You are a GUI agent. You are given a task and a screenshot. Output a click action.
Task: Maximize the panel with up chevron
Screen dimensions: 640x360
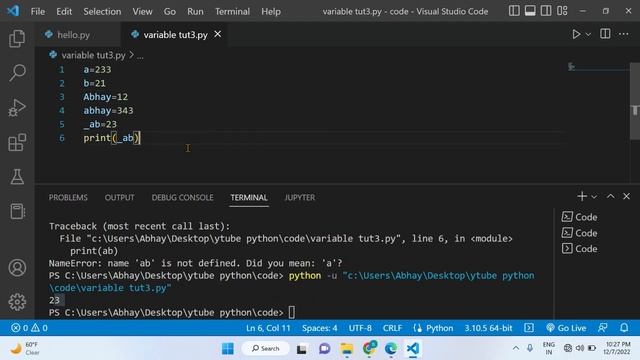click(610, 196)
